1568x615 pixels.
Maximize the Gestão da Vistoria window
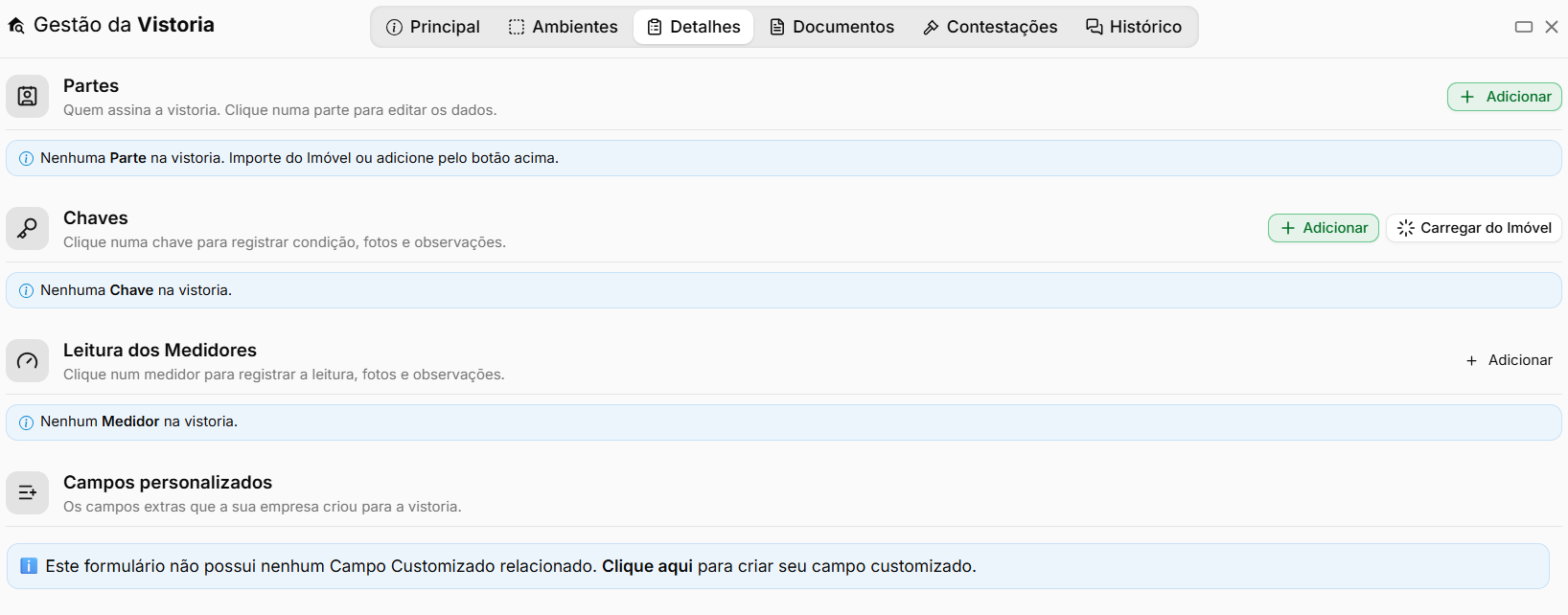tap(1524, 27)
